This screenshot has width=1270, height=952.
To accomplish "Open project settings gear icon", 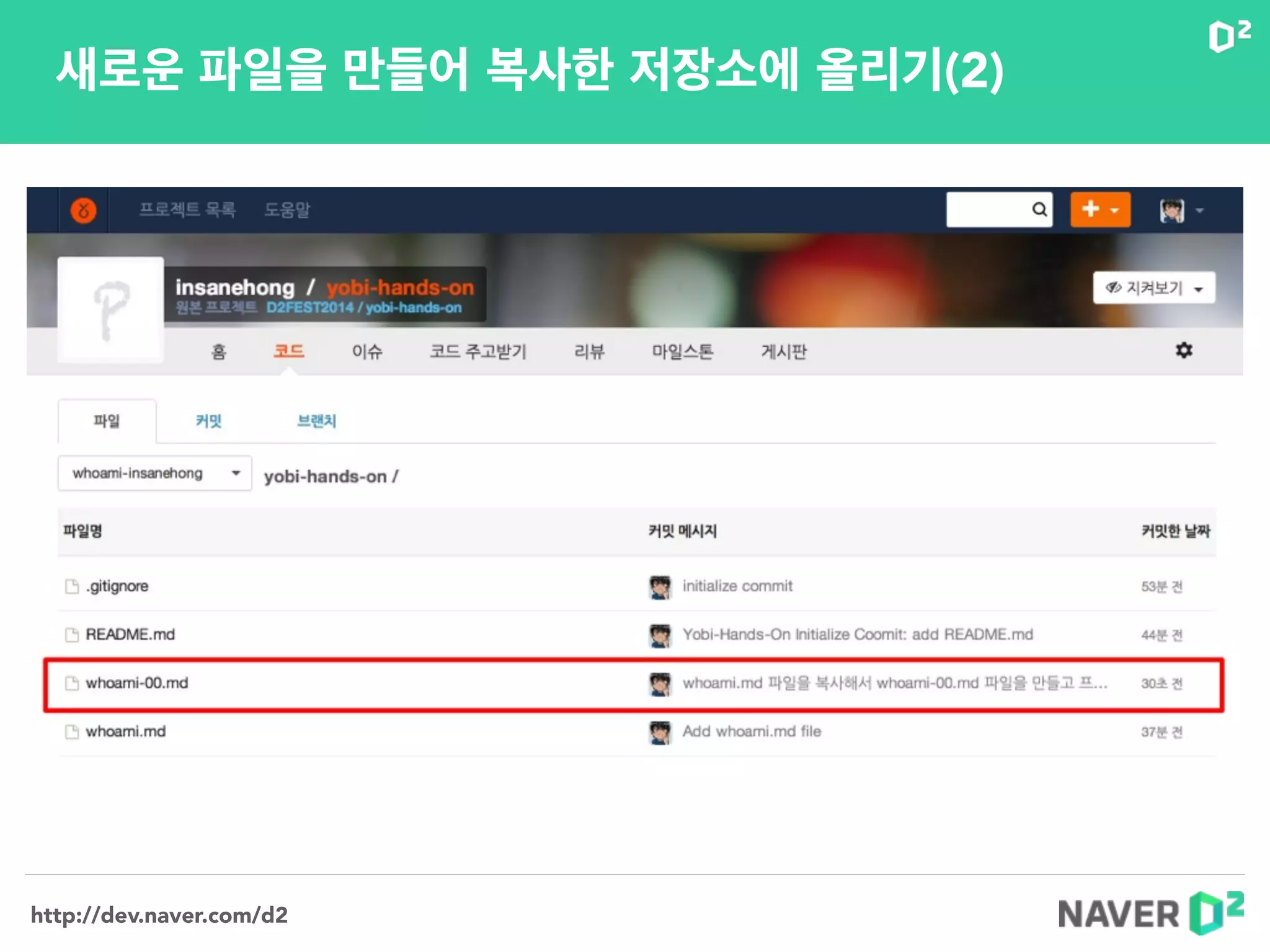I will (x=1184, y=350).
